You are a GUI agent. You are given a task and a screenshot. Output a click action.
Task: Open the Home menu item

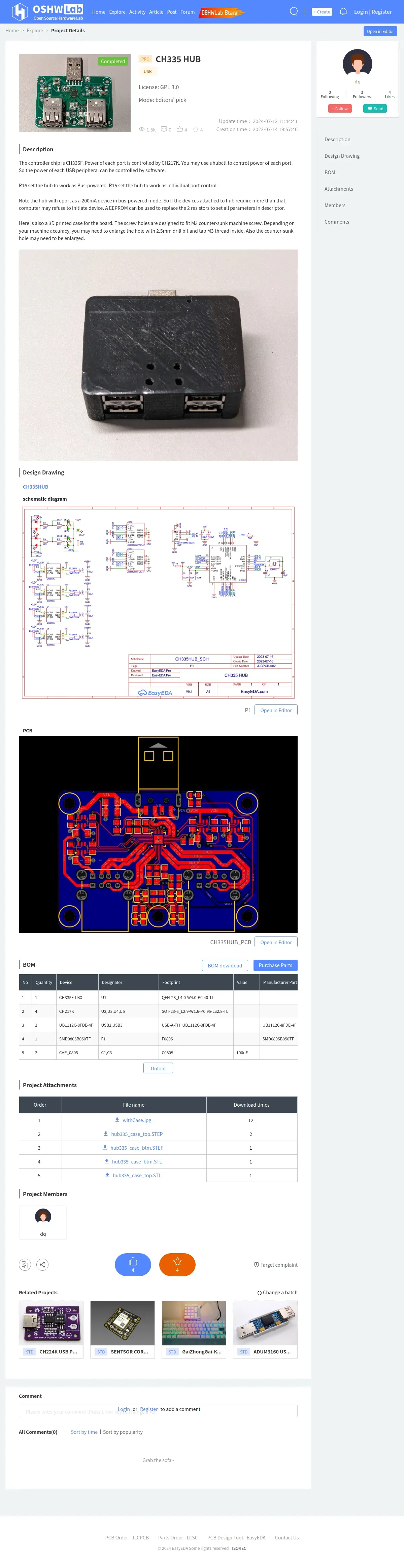(x=99, y=11)
